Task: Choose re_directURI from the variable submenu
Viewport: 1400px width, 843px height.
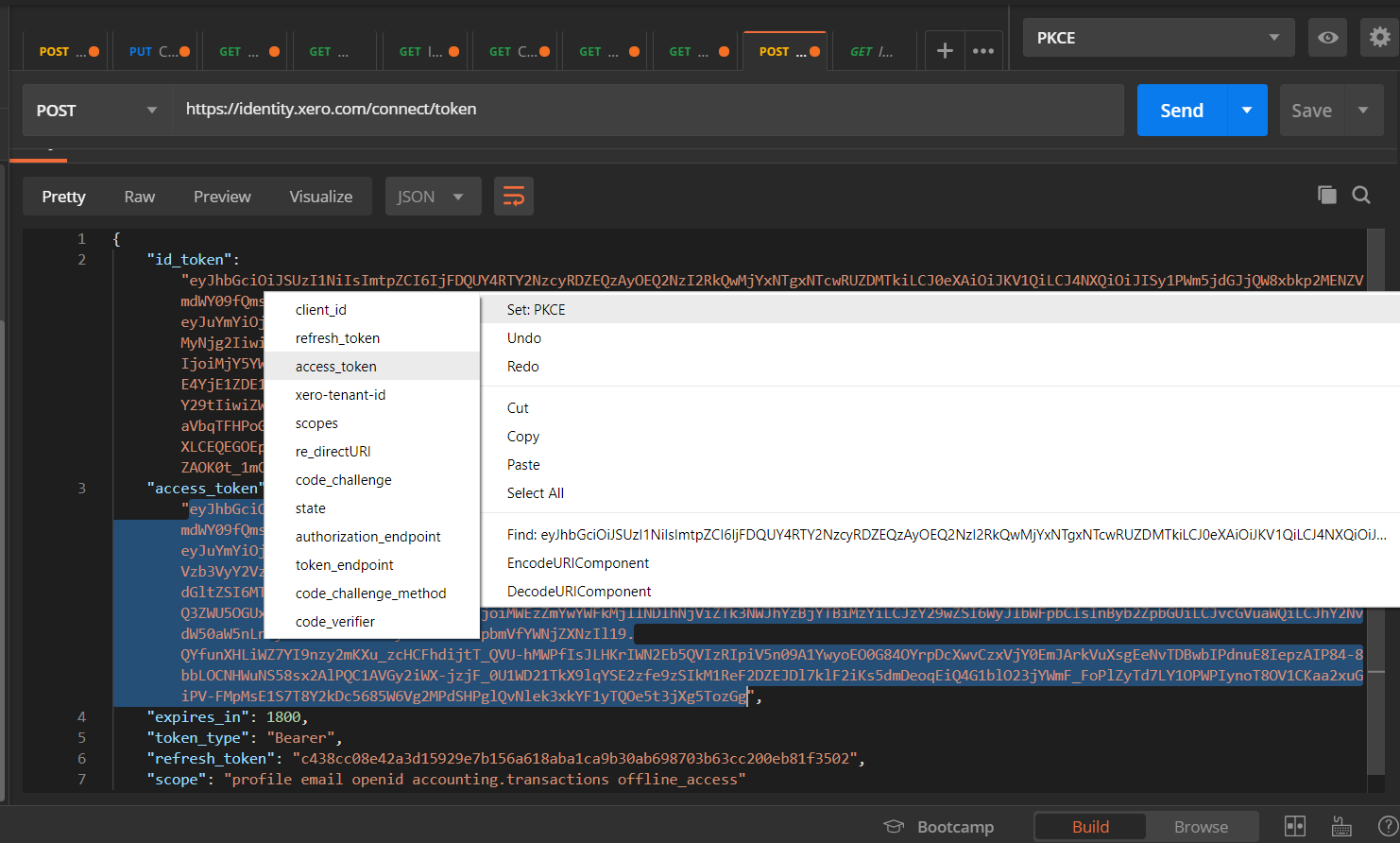Action: pyautogui.click(x=372, y=452)
